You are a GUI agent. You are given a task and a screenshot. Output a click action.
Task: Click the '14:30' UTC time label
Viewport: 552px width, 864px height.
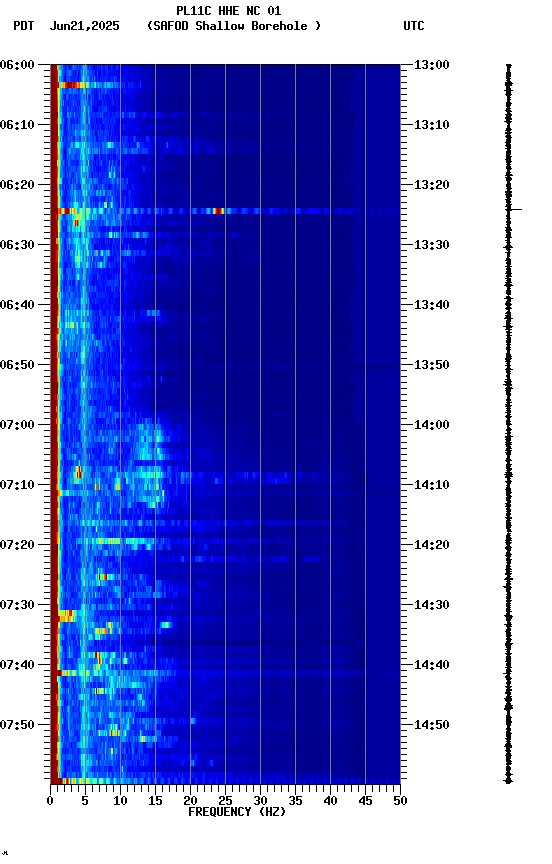[432, 605]
